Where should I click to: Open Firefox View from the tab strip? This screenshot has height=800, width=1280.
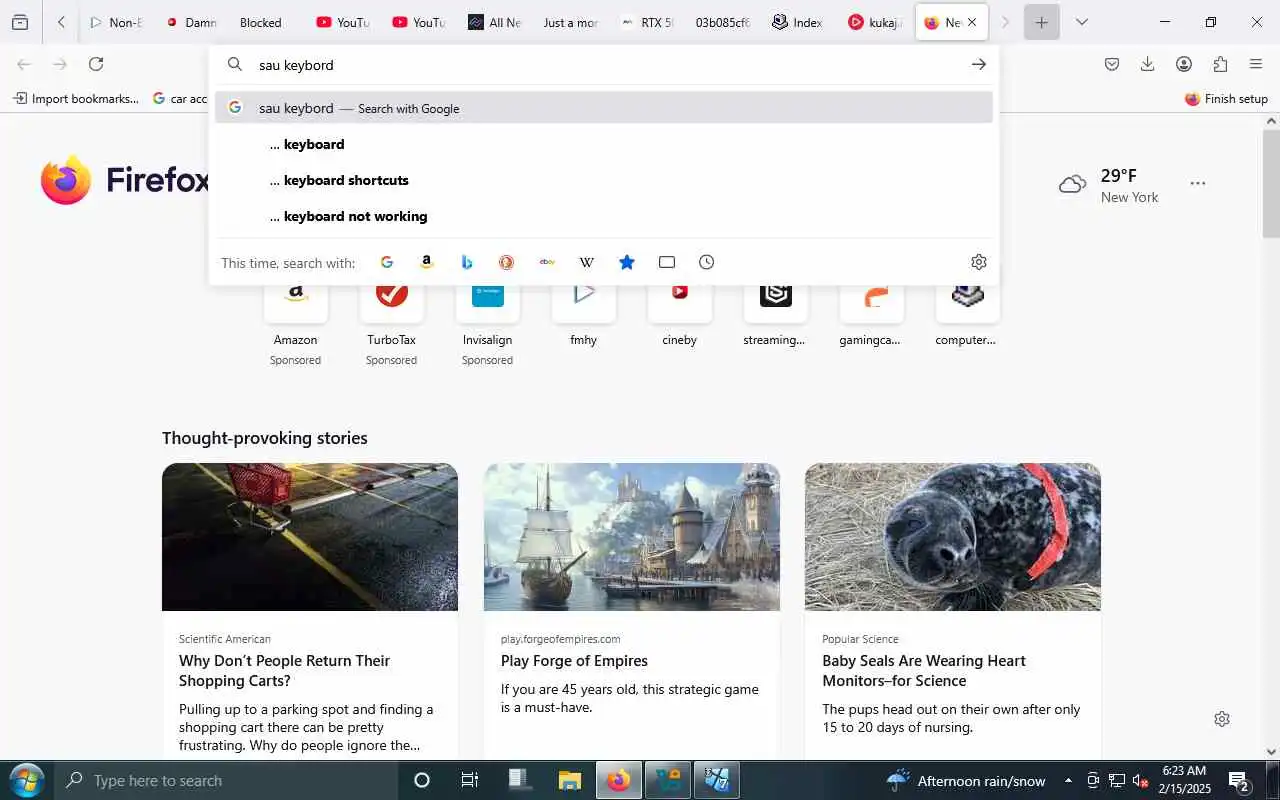click(x=20, y=22)
